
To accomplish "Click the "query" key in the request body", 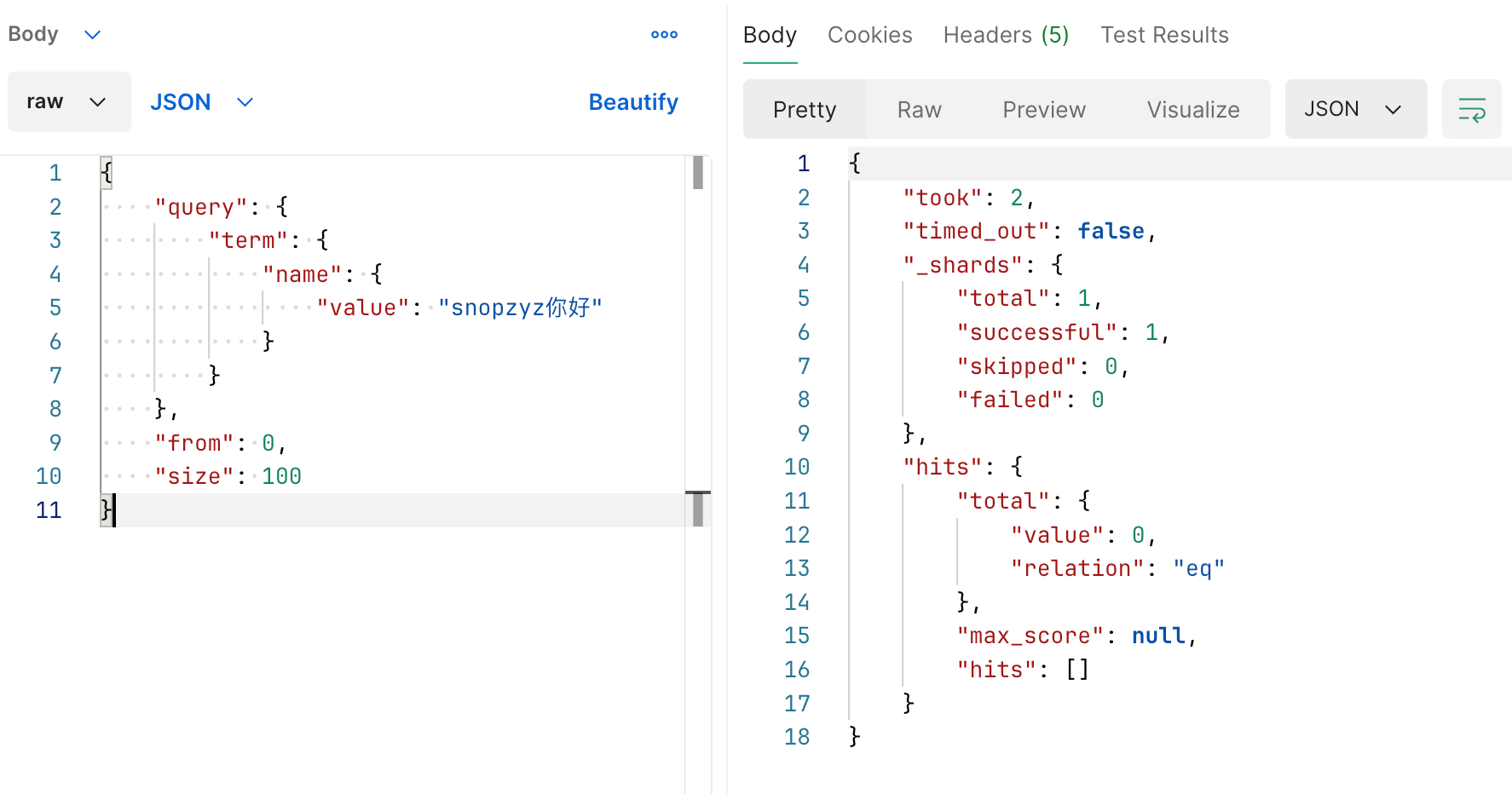I will pos(201,207).
